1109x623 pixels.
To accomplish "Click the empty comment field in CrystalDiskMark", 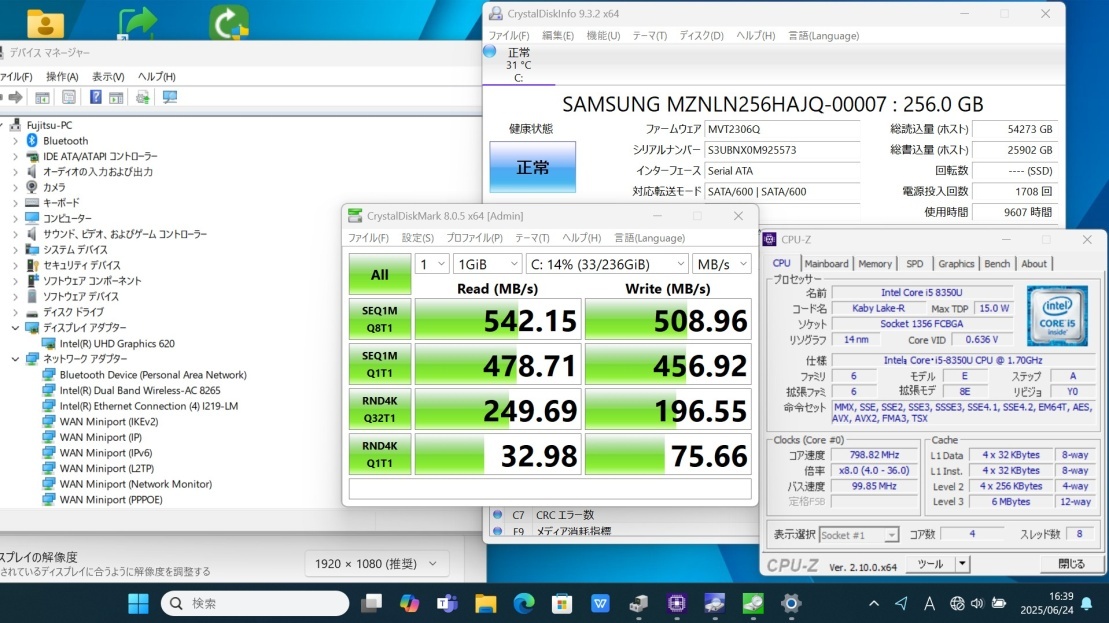I will [550, 489].
